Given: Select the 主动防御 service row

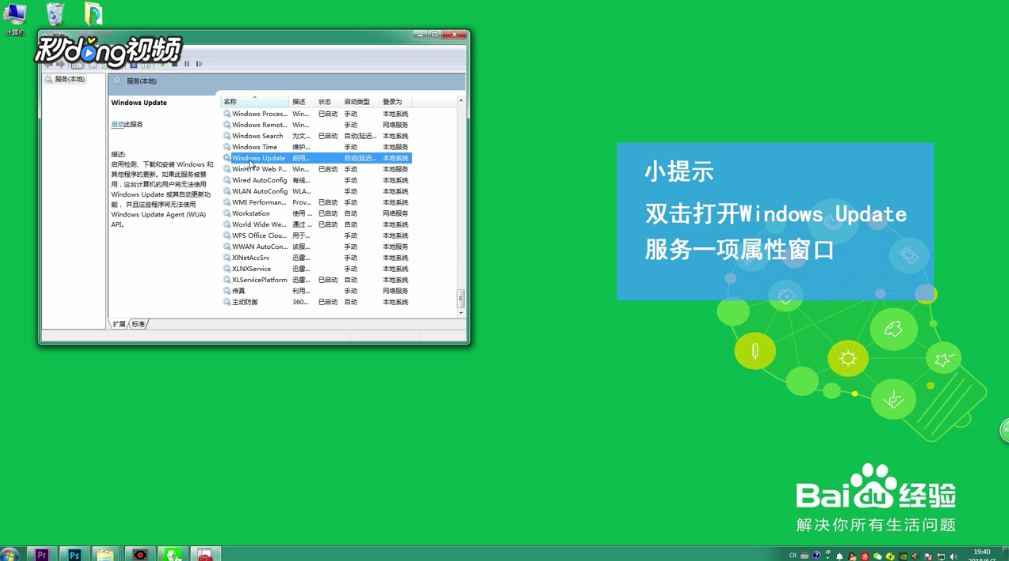Looking at the screenshot, I should (316, 302).
